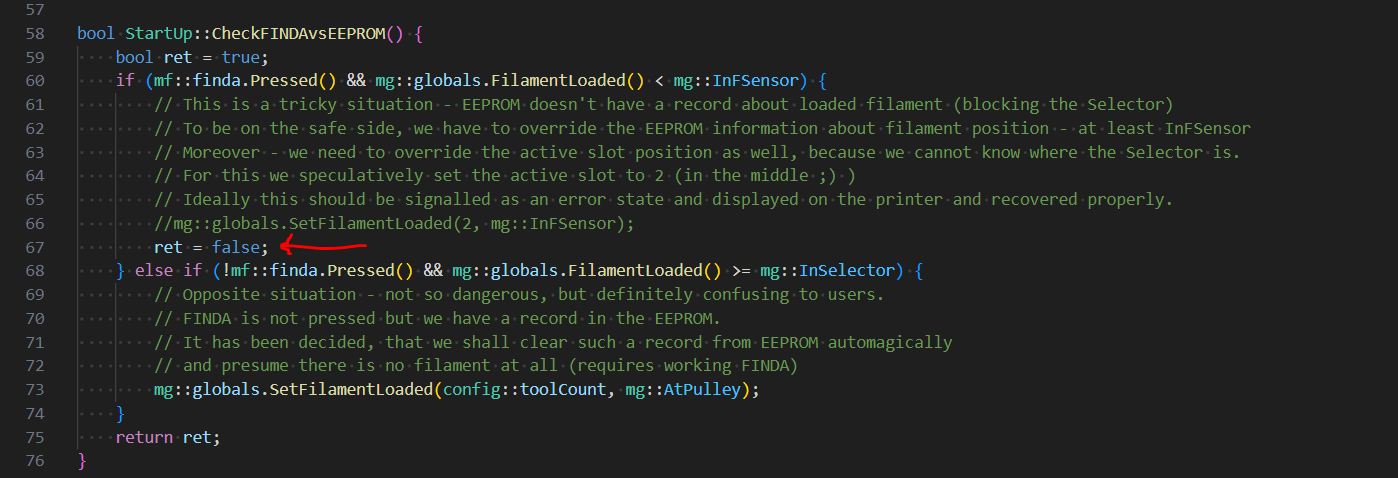The image size is (1398, 478).
Task: Click the 'return ret;' statement
Action: (167, 437)
